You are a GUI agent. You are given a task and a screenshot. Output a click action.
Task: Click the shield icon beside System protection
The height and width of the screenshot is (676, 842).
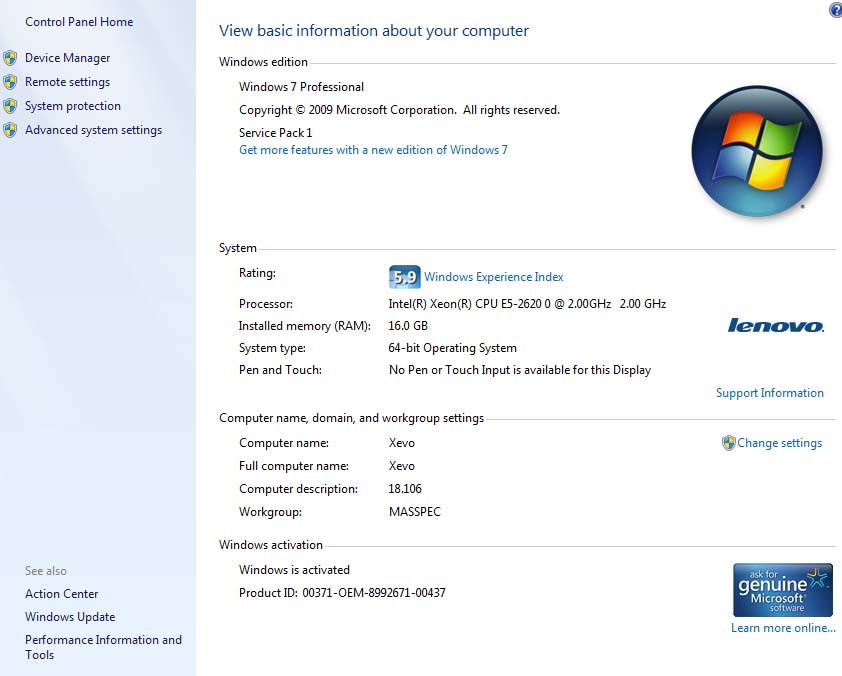coord(10,106)
